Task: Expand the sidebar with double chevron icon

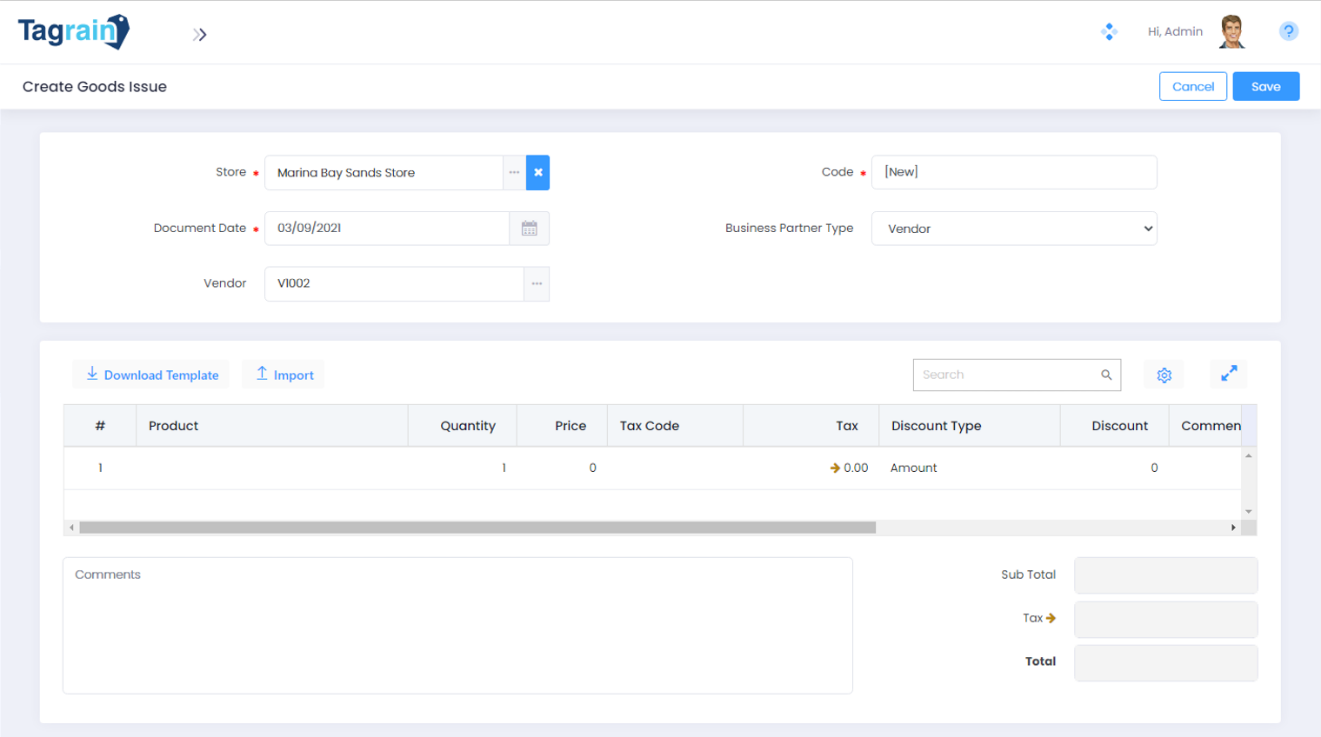Action: point(200,35)
